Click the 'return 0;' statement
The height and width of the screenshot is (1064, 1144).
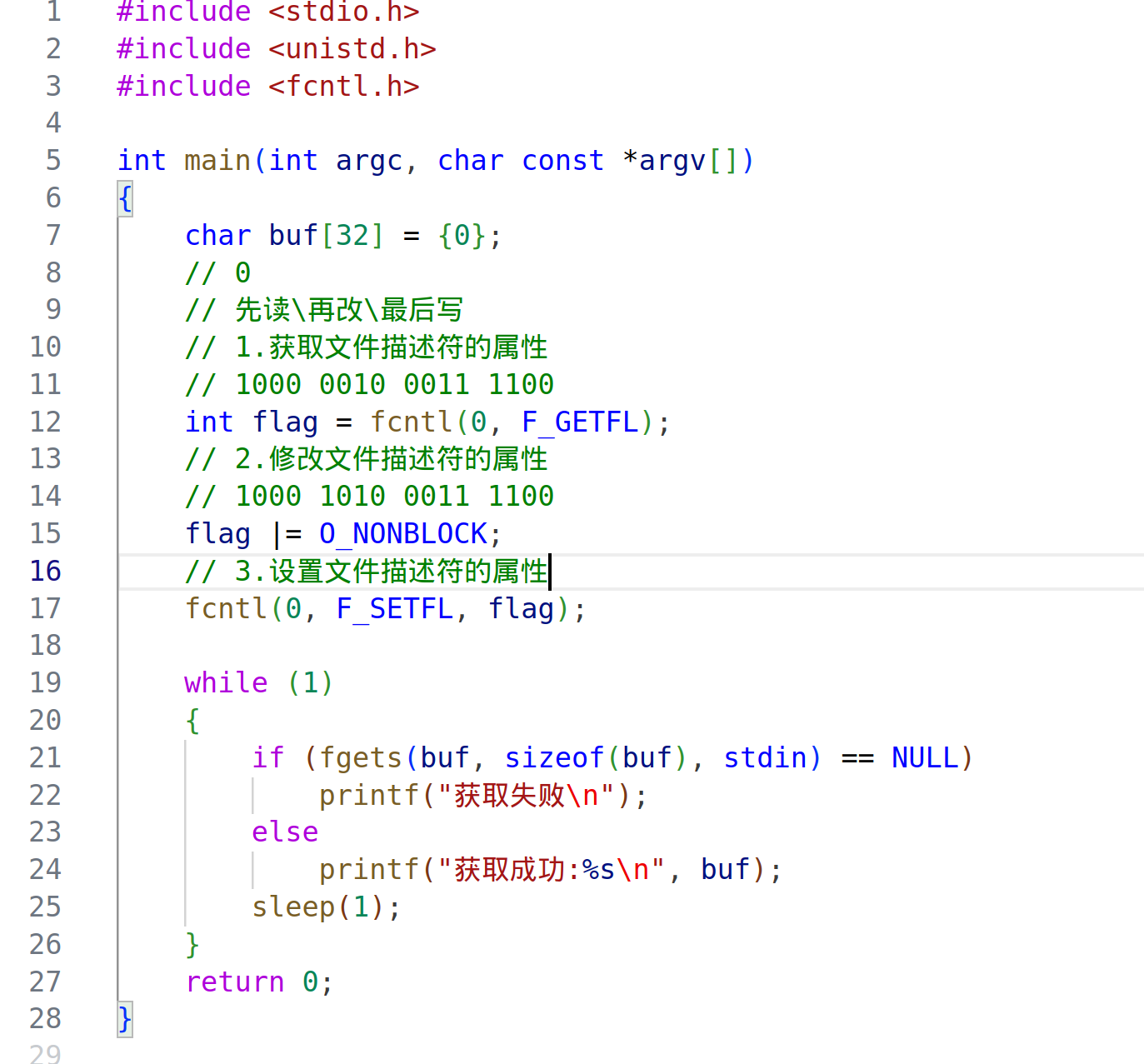(259, 982)
